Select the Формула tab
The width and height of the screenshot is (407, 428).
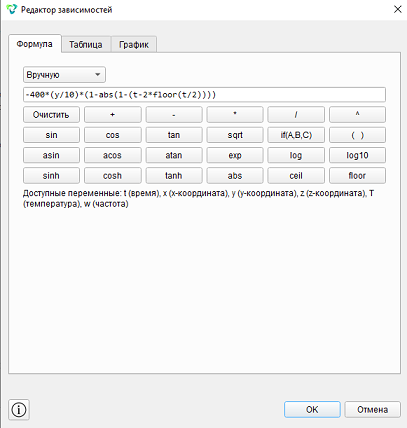pos(35,44)
